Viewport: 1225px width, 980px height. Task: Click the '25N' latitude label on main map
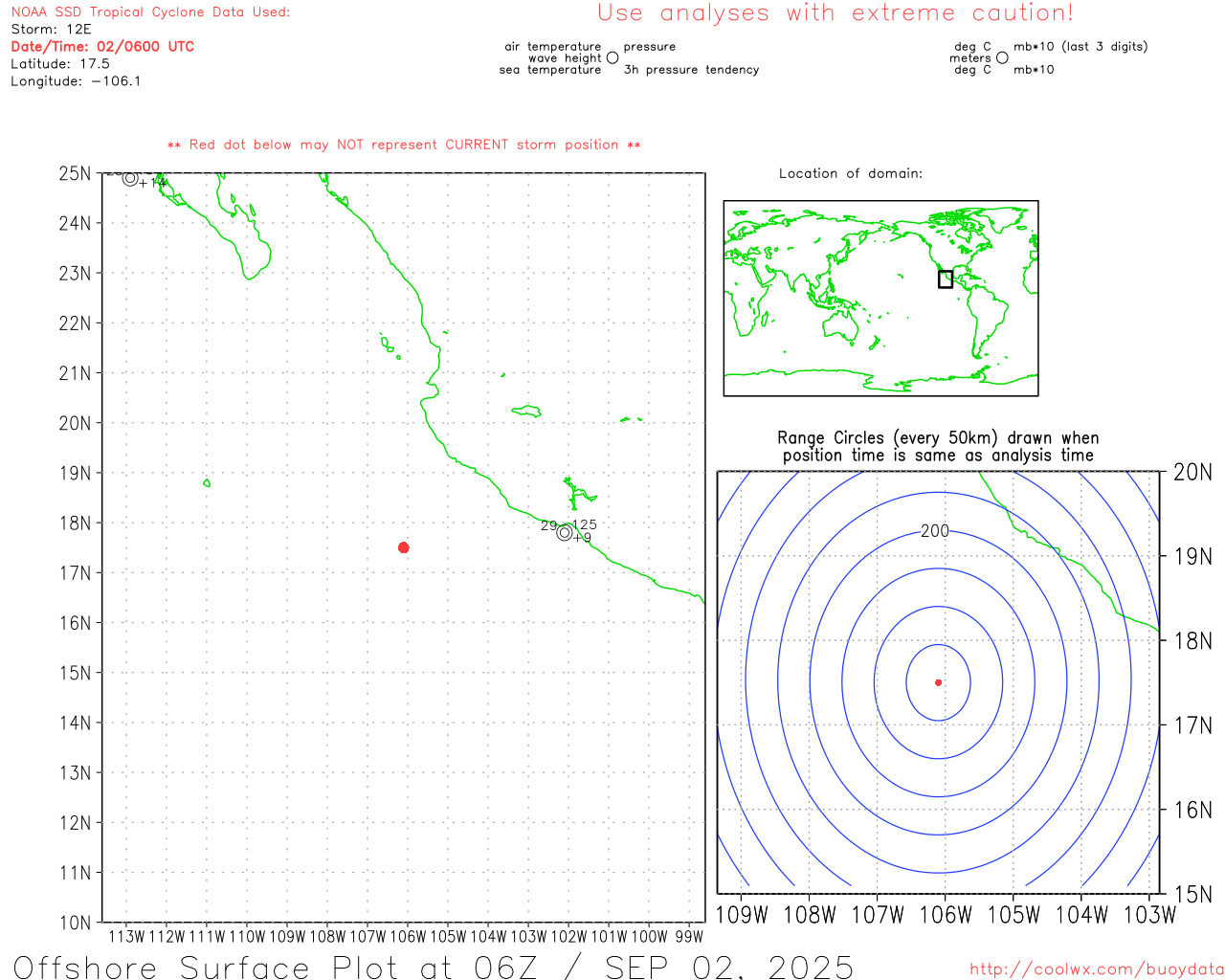tap(75, 173)
